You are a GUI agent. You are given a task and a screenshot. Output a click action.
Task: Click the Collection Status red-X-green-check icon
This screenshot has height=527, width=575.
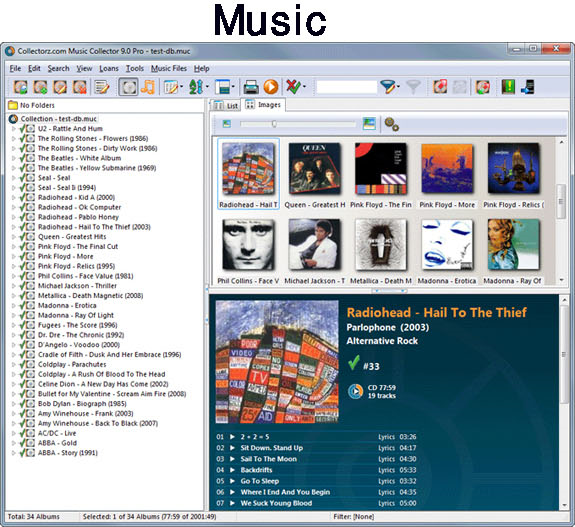coord(293,87)
